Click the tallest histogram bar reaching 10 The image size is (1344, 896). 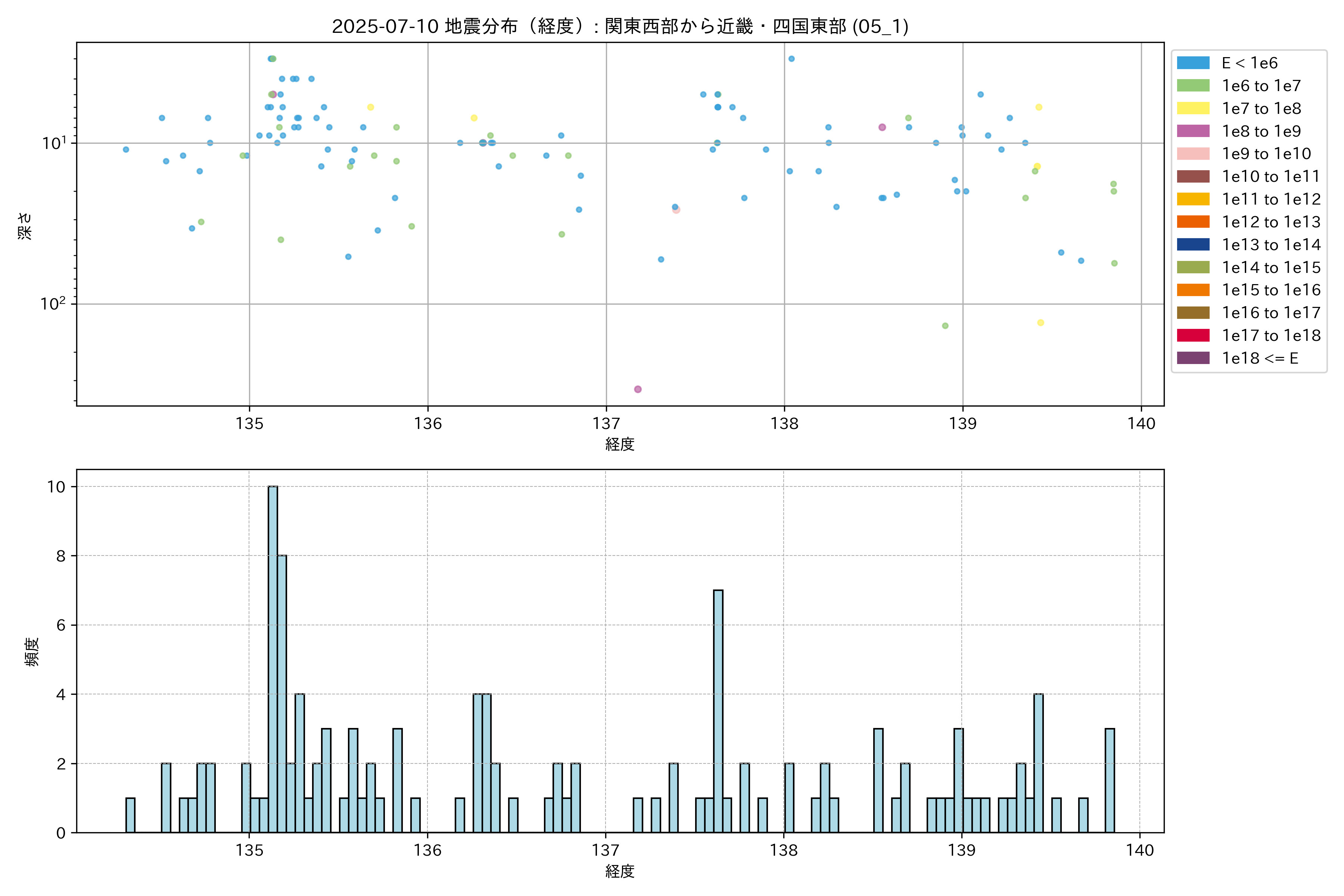[x=273, y=659]
